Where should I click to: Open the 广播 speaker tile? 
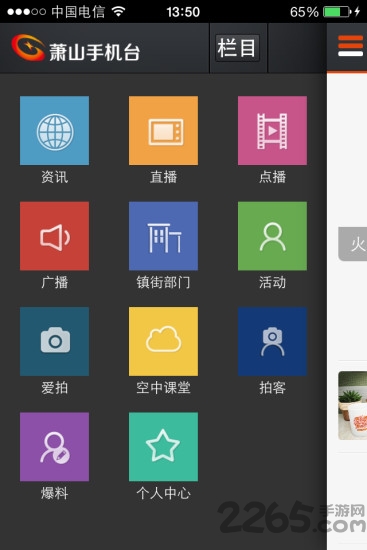coord(54,236)
